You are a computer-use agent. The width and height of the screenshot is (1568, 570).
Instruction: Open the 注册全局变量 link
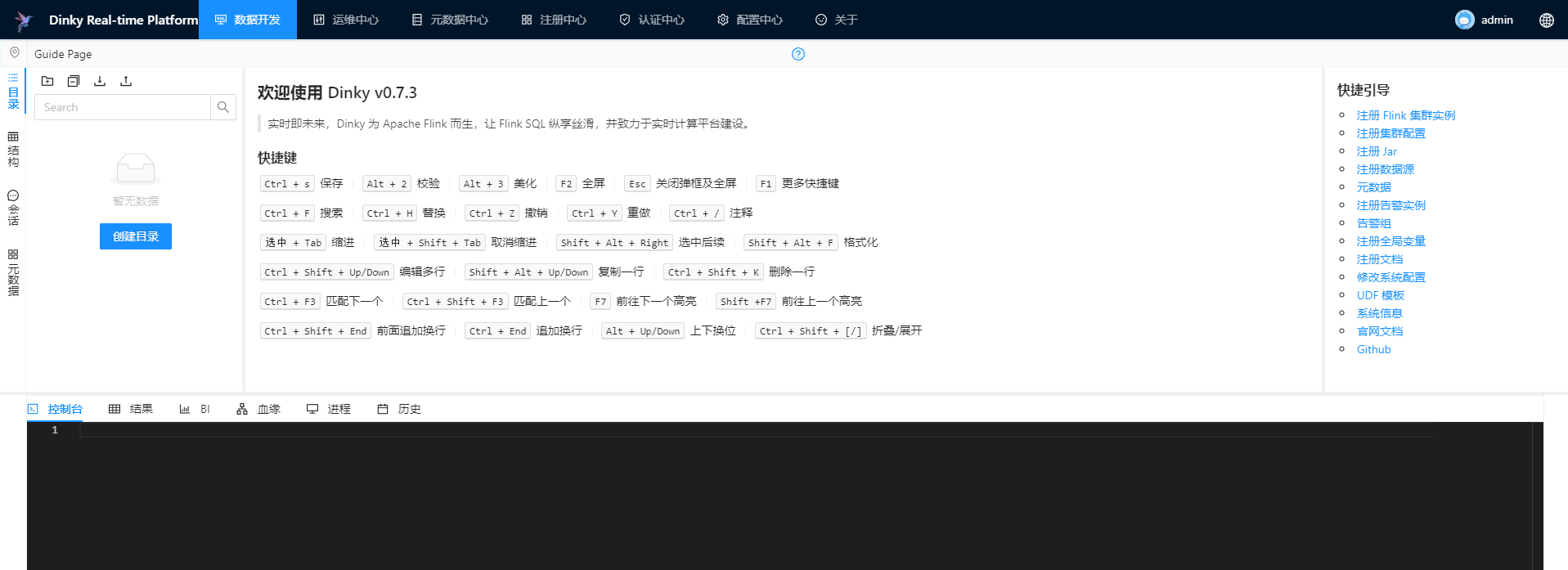[1391, 241]
